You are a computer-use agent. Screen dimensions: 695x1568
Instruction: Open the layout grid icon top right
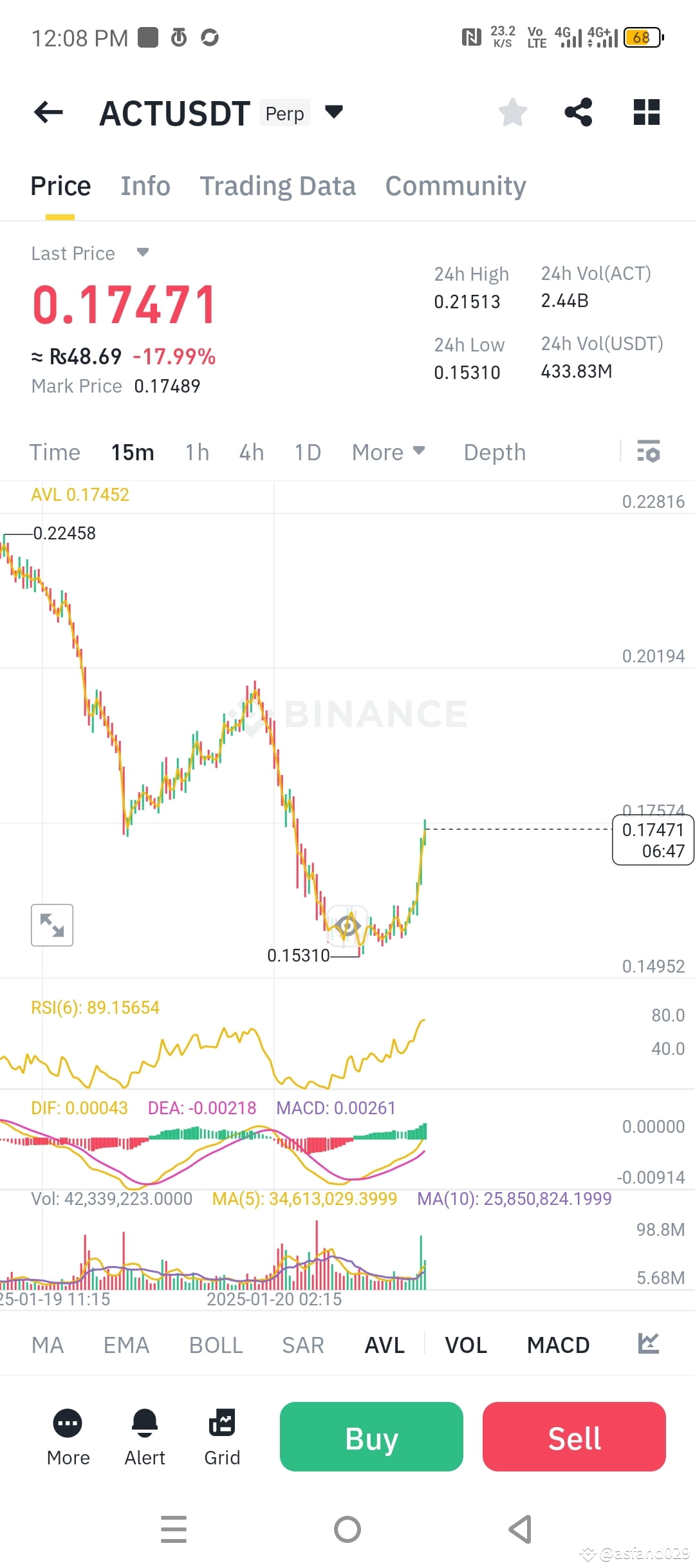click(645, 112)
